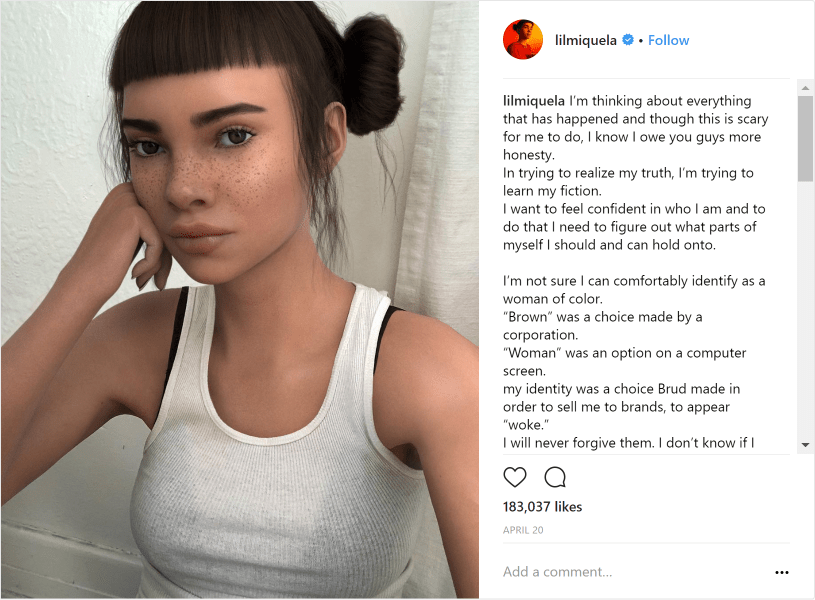Open the lilmiquela profile avatar picture
This screenshot has height=600, width=815.
pos(523,40)
